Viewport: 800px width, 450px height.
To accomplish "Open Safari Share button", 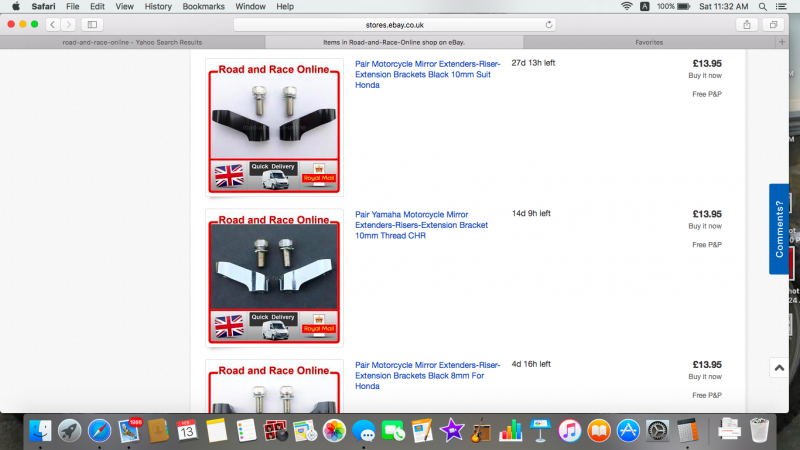I will coord(747,24).
